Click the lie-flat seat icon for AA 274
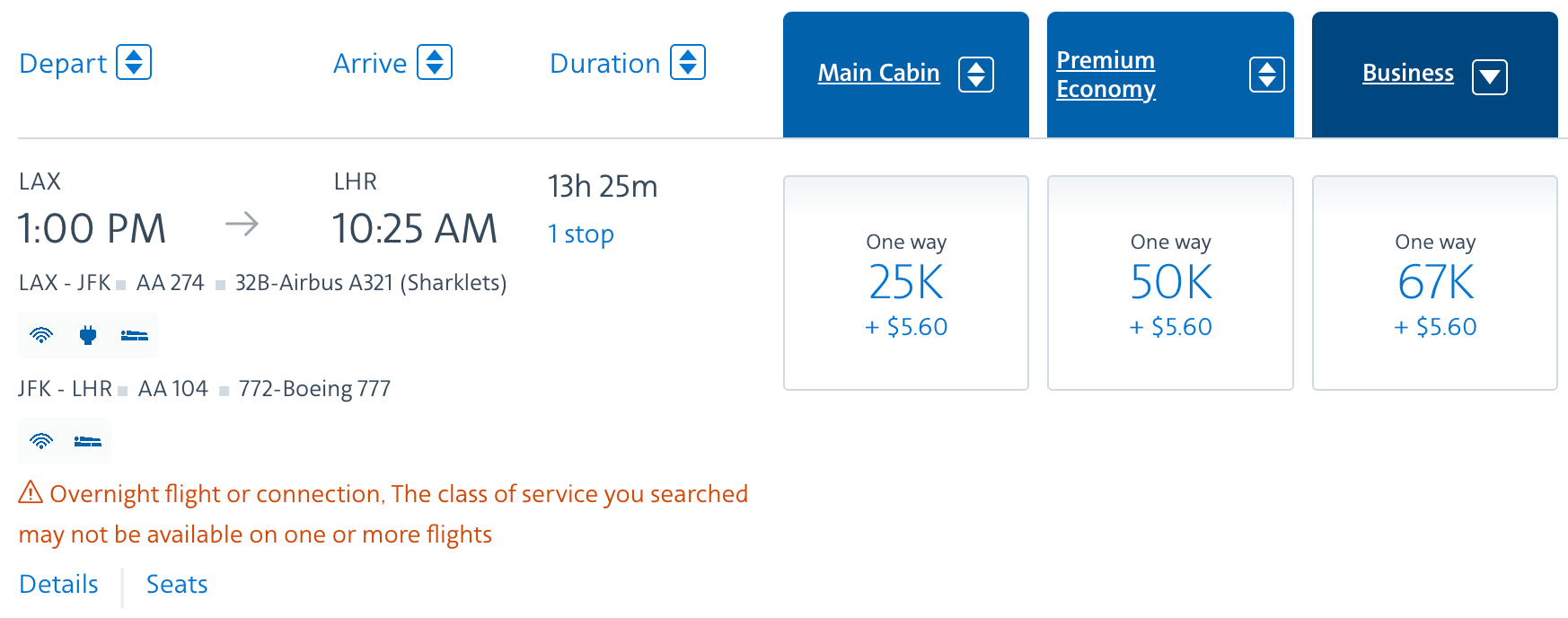The height and width of the screenshot is (618, 1568). click(x=135, y=336)
